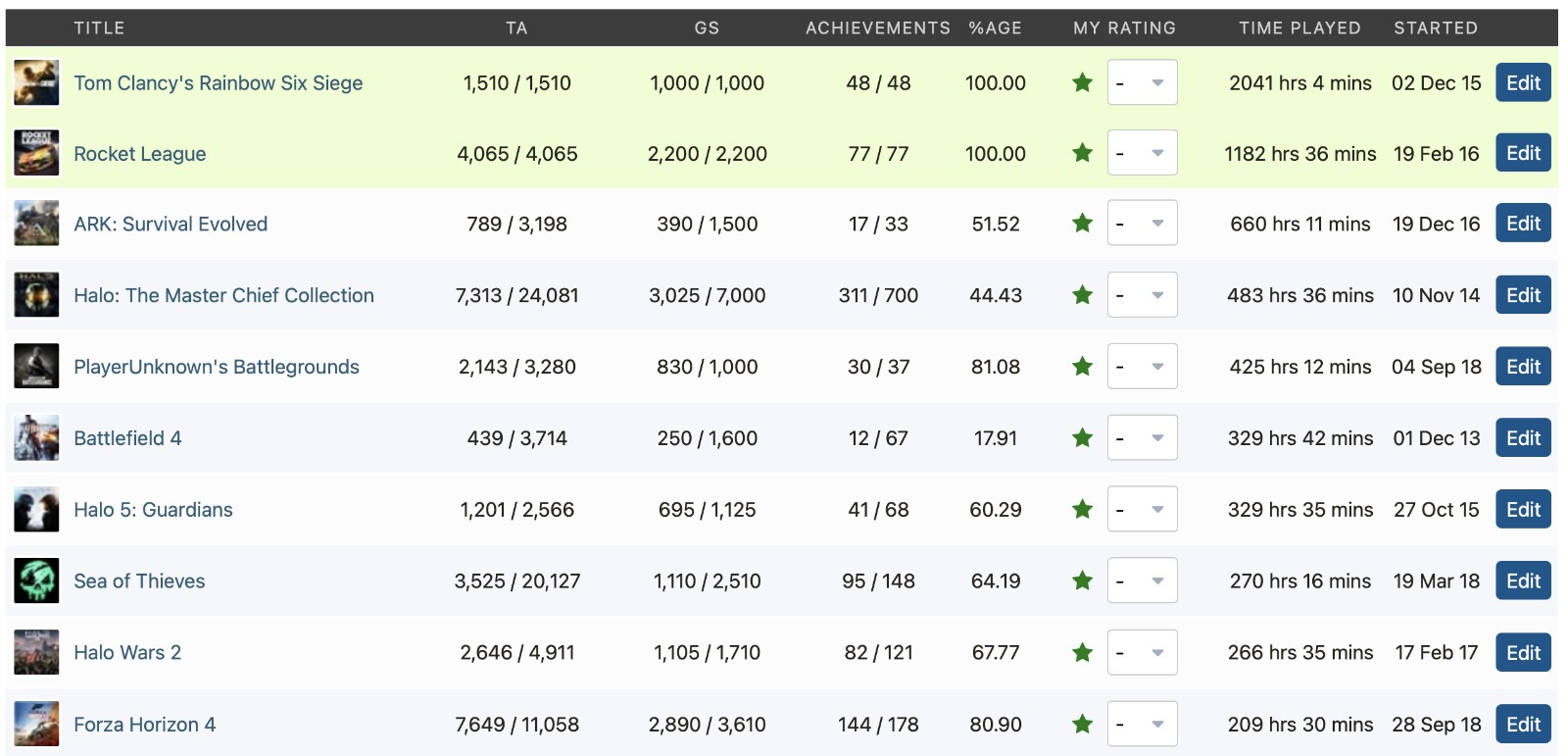Open rating dropdown for Forza Horizon 4
The image size is (1568, 756).
tap(1142, 725)
